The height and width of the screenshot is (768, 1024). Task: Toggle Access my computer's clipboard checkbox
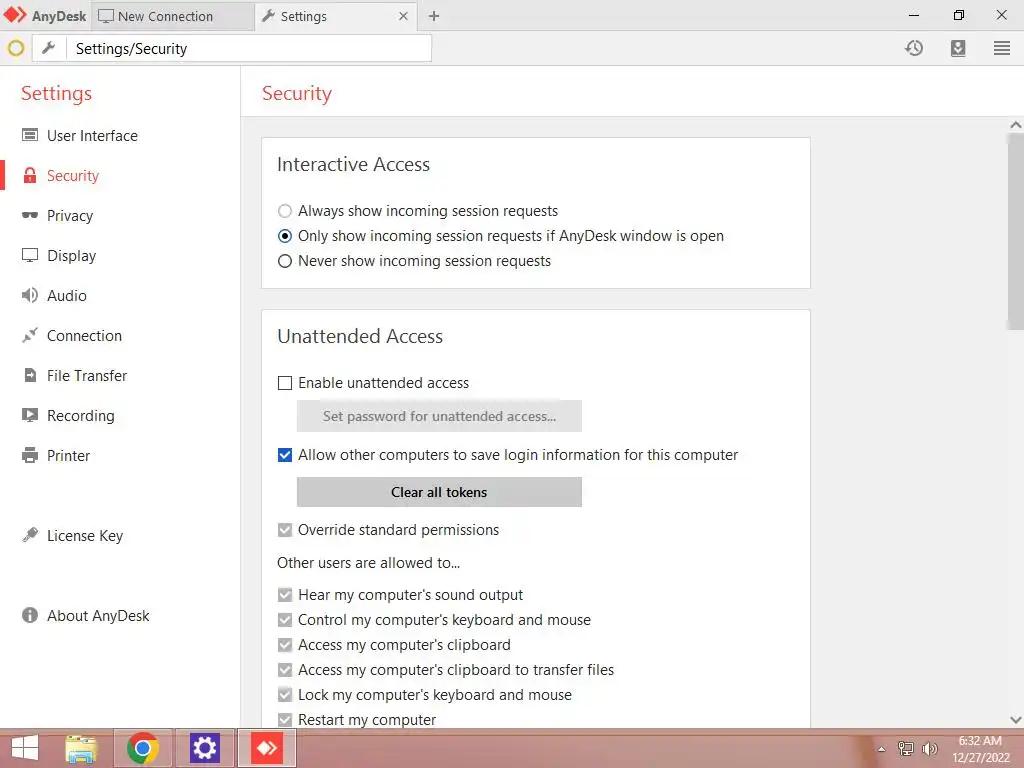coord(285,645)
